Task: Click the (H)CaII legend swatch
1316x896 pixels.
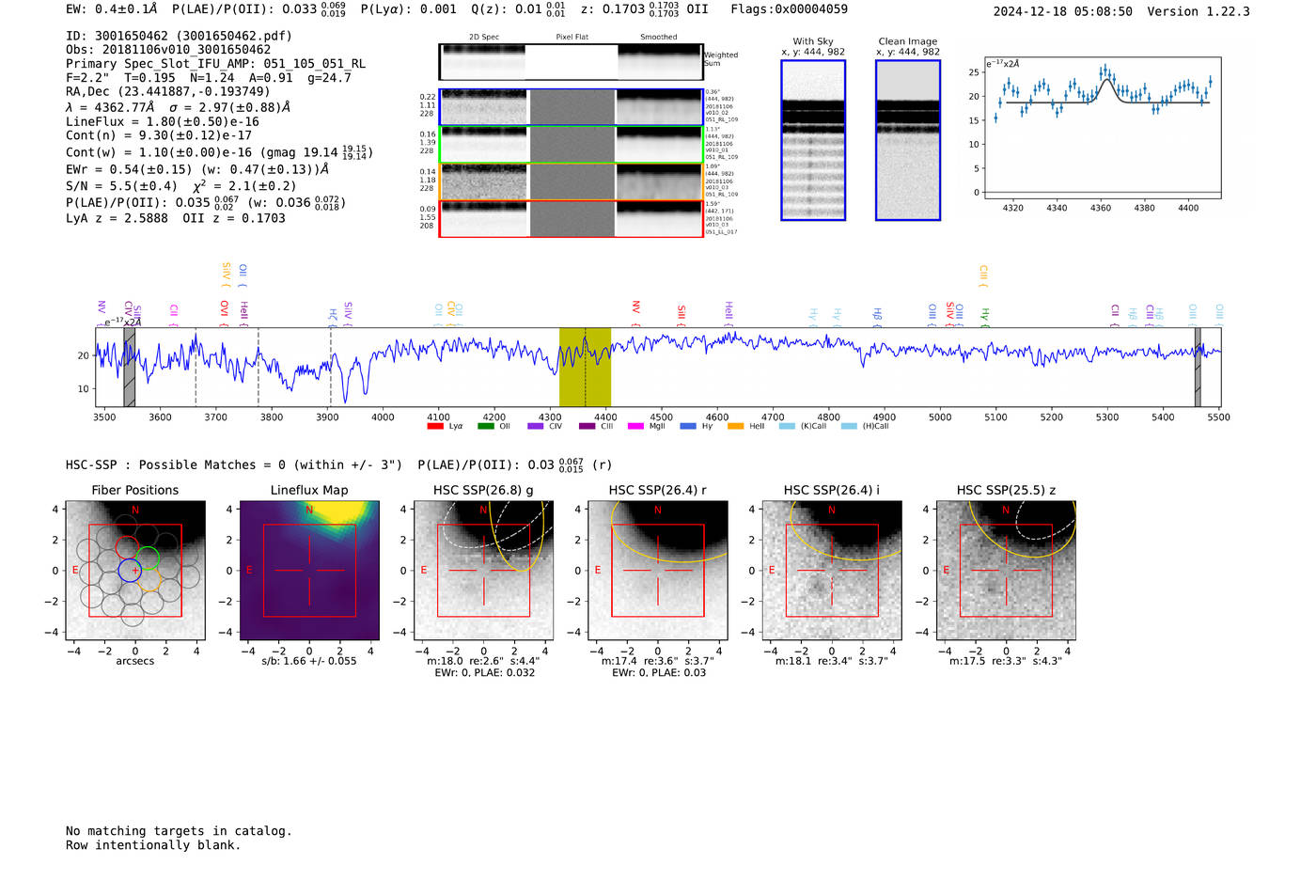Action: click(849, 426)
